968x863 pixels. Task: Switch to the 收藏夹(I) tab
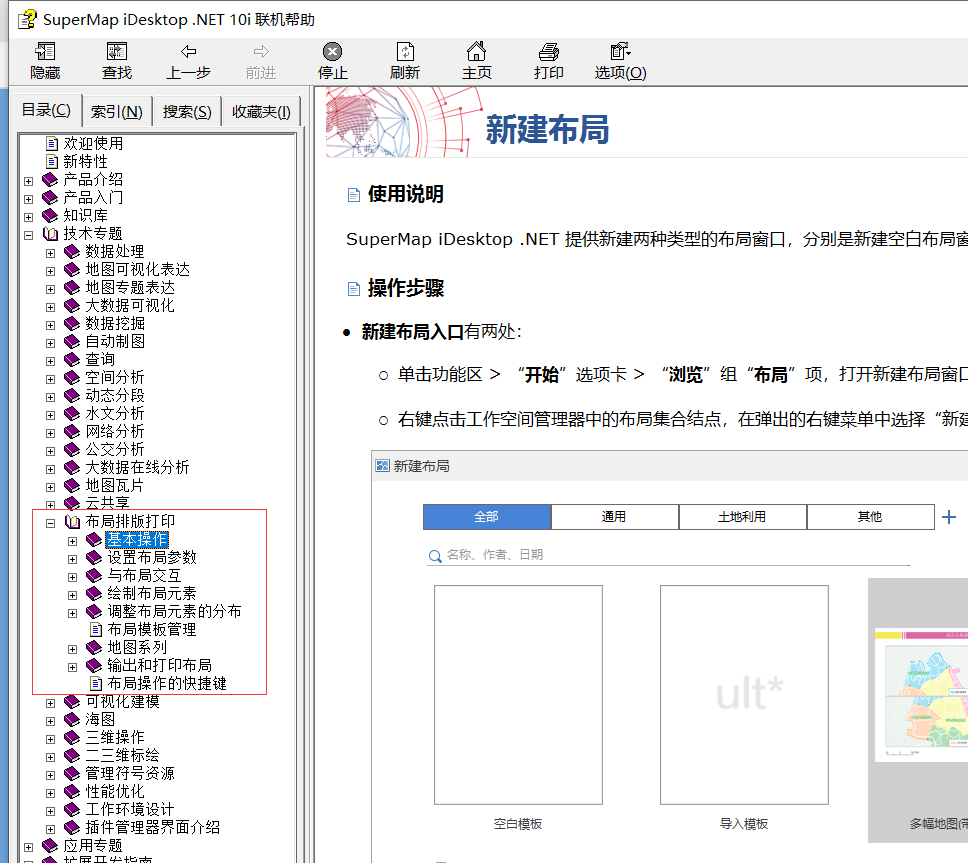(261, 112)
